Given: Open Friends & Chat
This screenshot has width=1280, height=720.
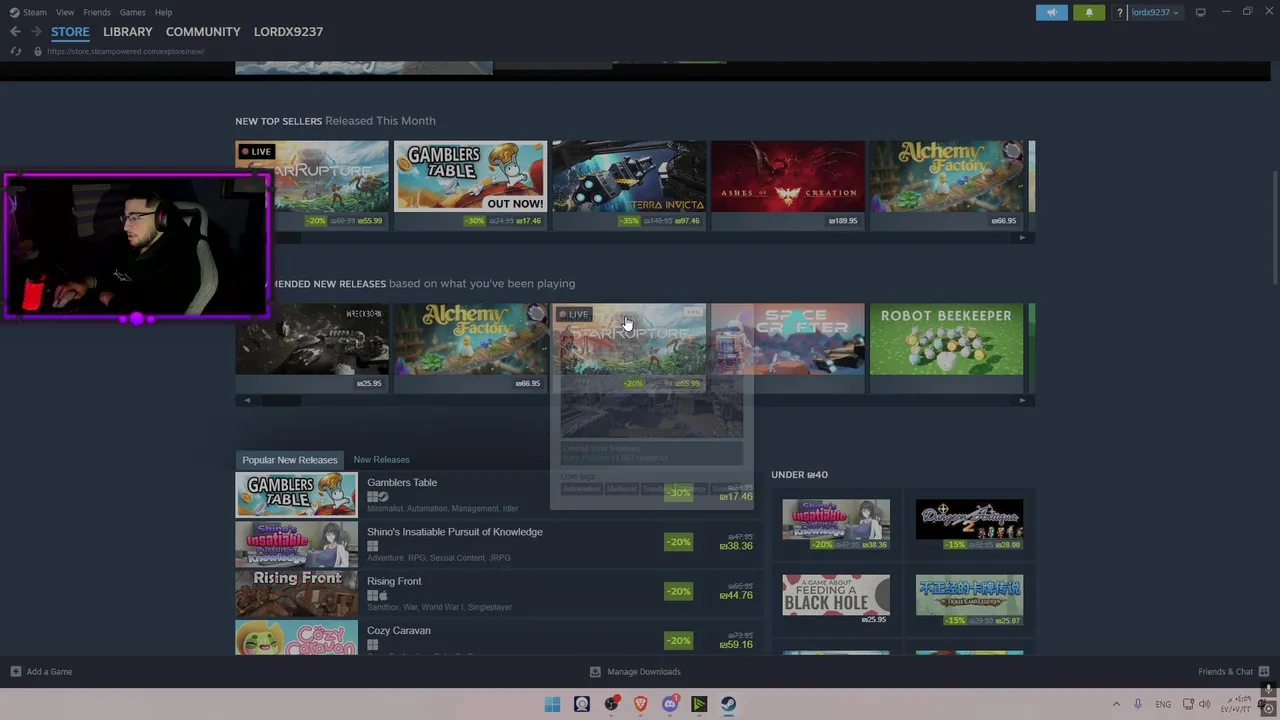Looking at the screenshot, I should pyautogui.click(x=1233, y=672).
